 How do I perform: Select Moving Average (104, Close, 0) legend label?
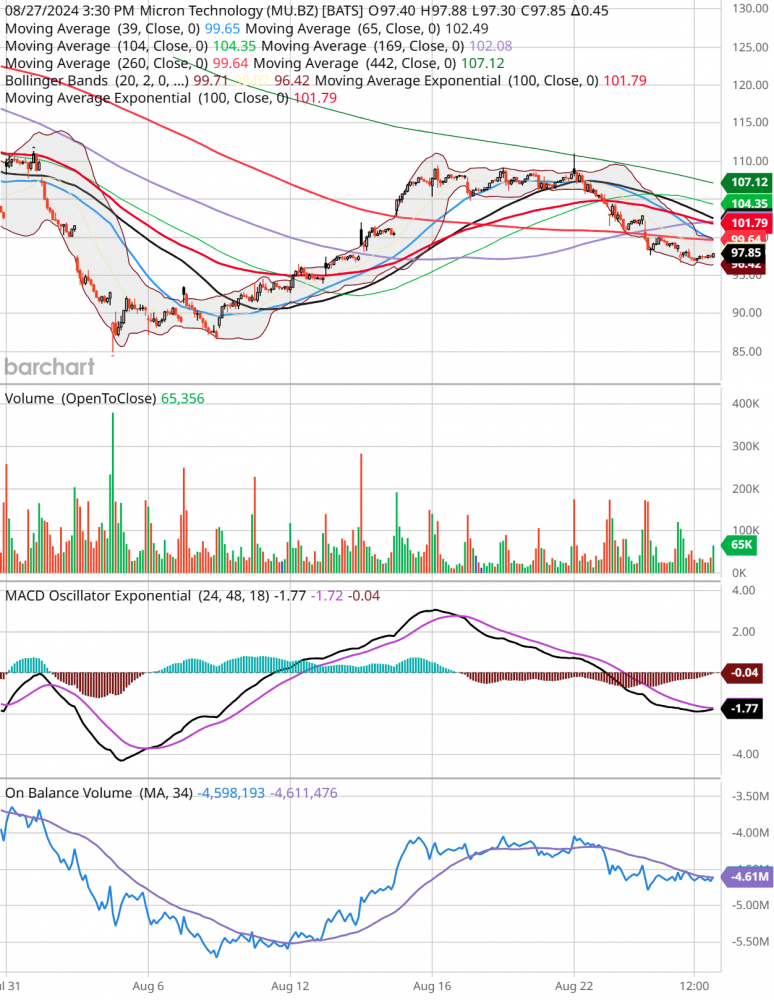[106, 46]
